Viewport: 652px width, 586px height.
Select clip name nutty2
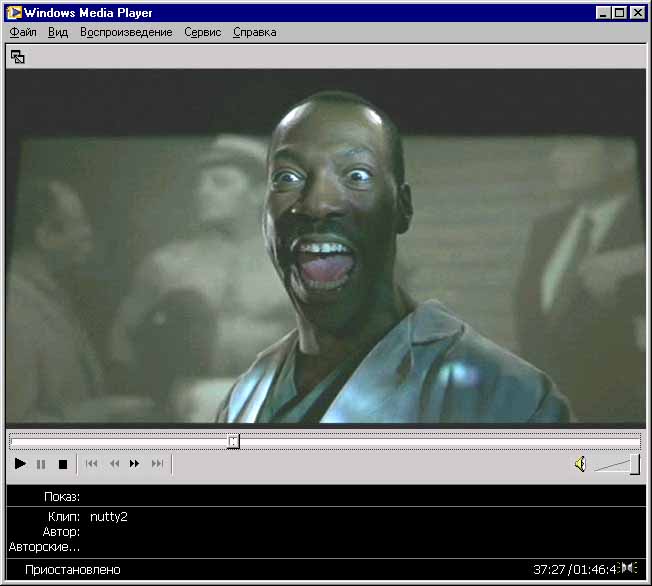[109, 517]
